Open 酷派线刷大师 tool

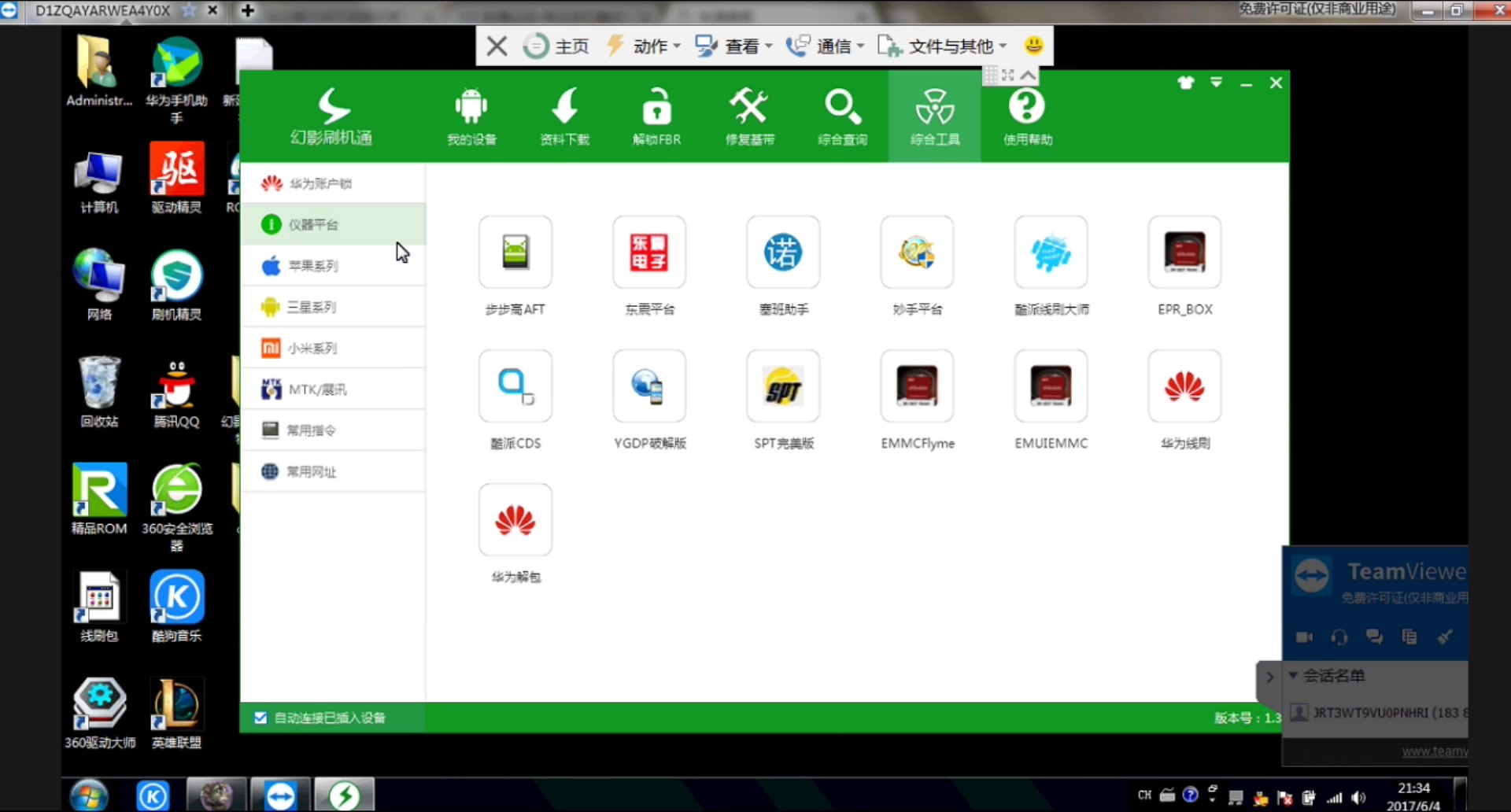(1051, 253)
